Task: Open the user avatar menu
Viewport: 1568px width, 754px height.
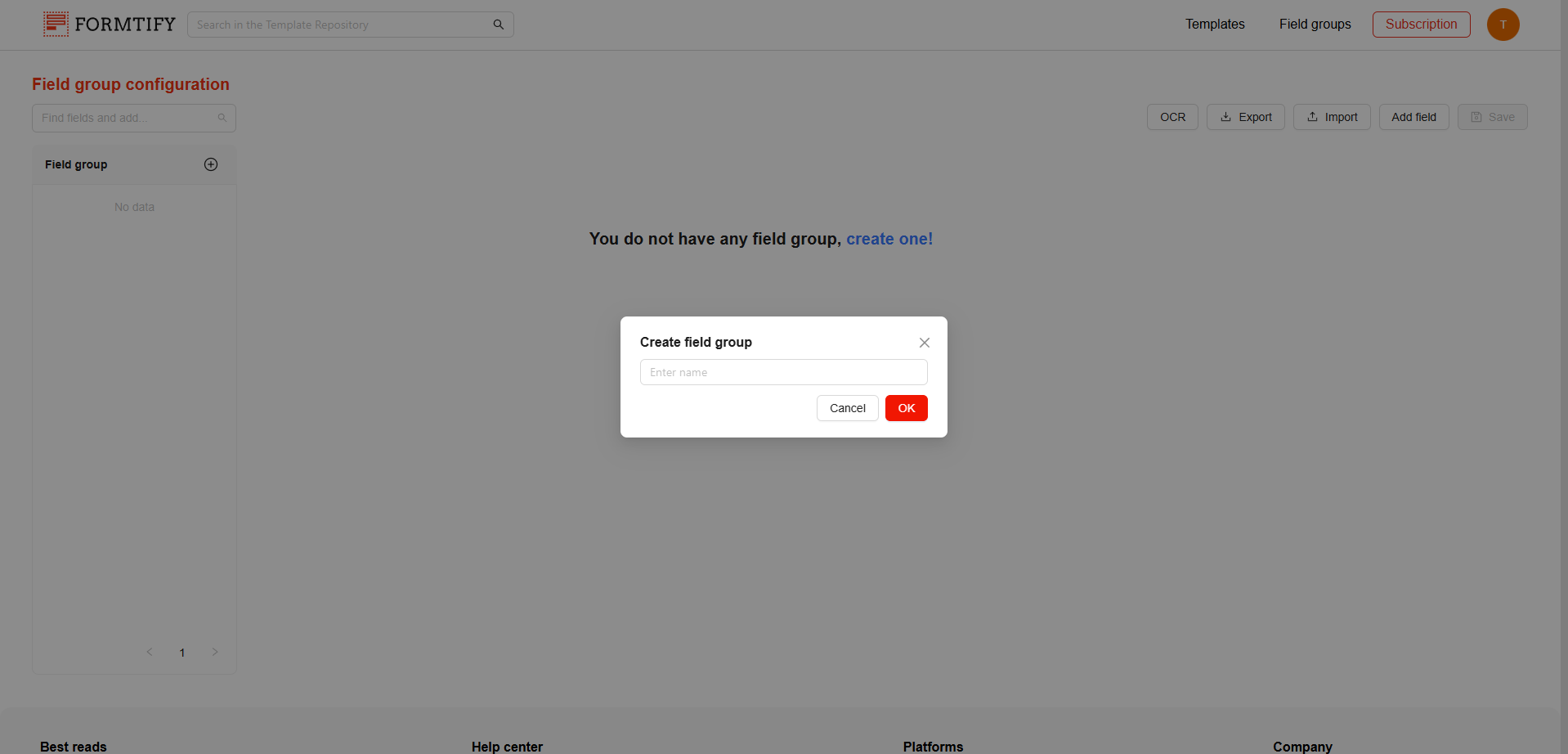Action: click(1503, 25)
